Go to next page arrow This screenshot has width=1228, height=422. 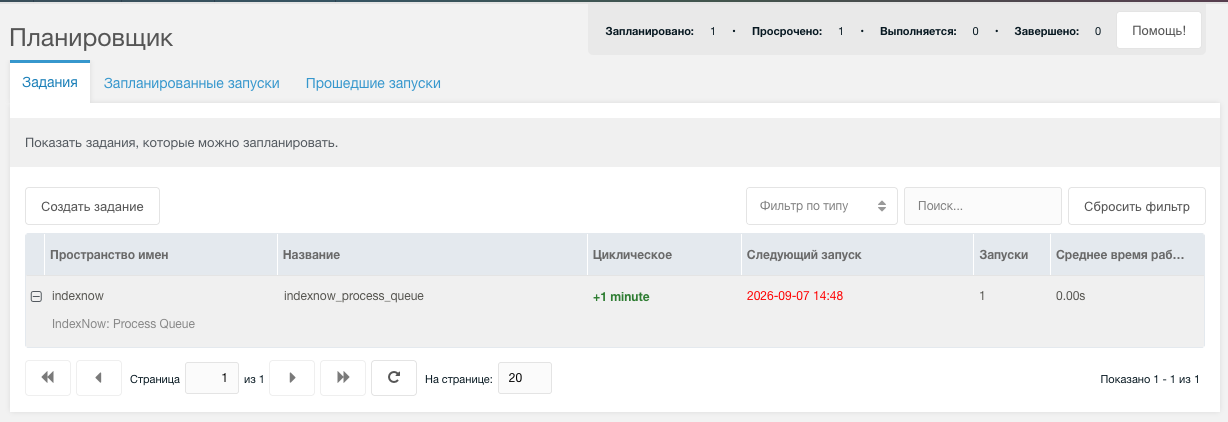click(292, 378)
